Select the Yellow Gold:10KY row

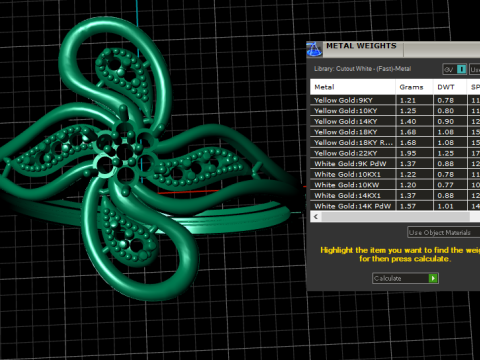[x=395, y=111]
